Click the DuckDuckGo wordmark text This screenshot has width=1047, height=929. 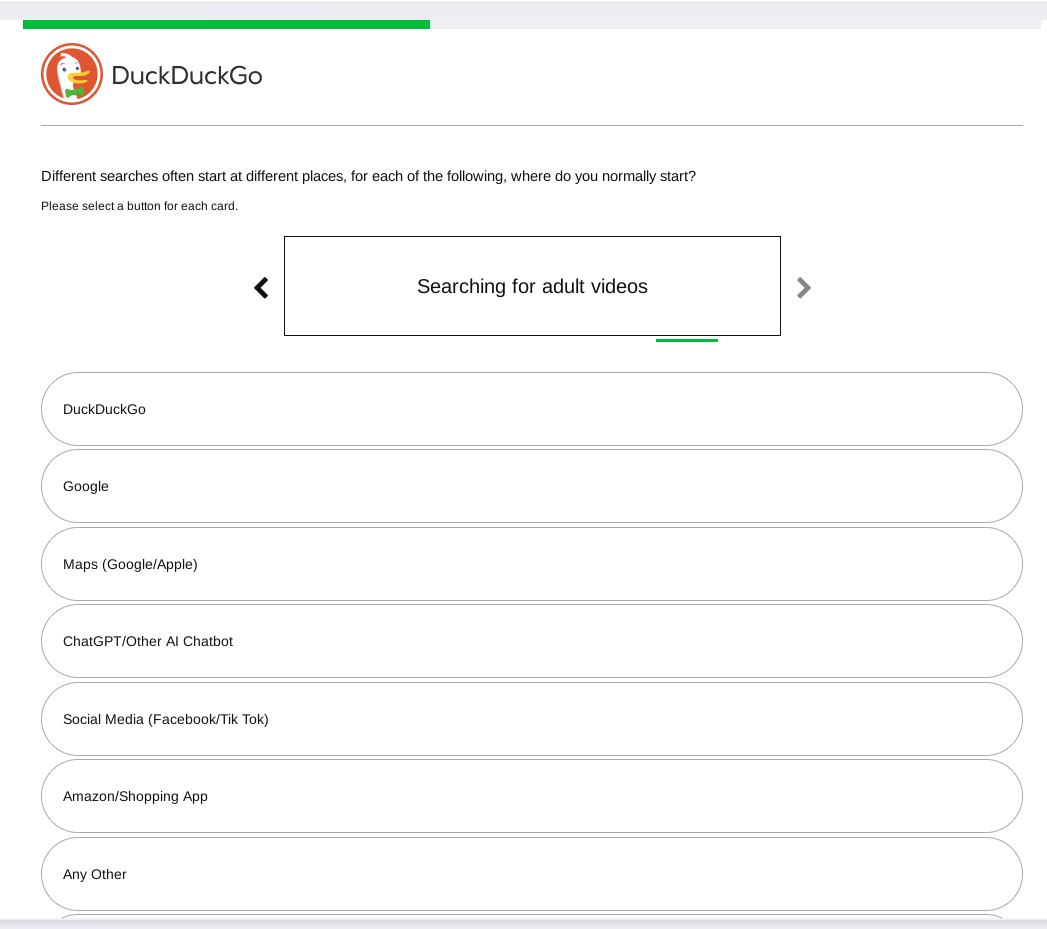187,75
